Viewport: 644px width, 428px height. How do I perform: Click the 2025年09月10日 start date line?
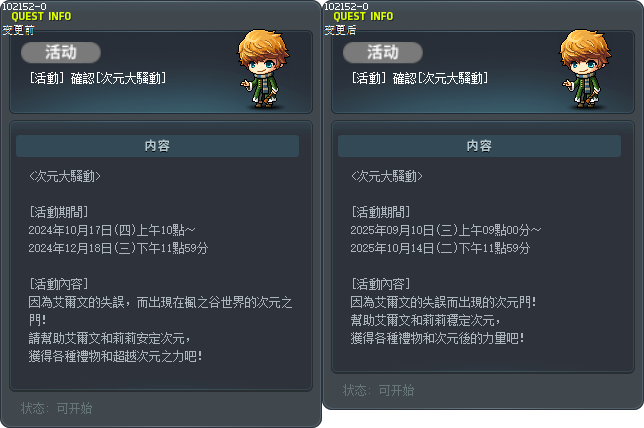pyautogui.click(x=446, y=230)
